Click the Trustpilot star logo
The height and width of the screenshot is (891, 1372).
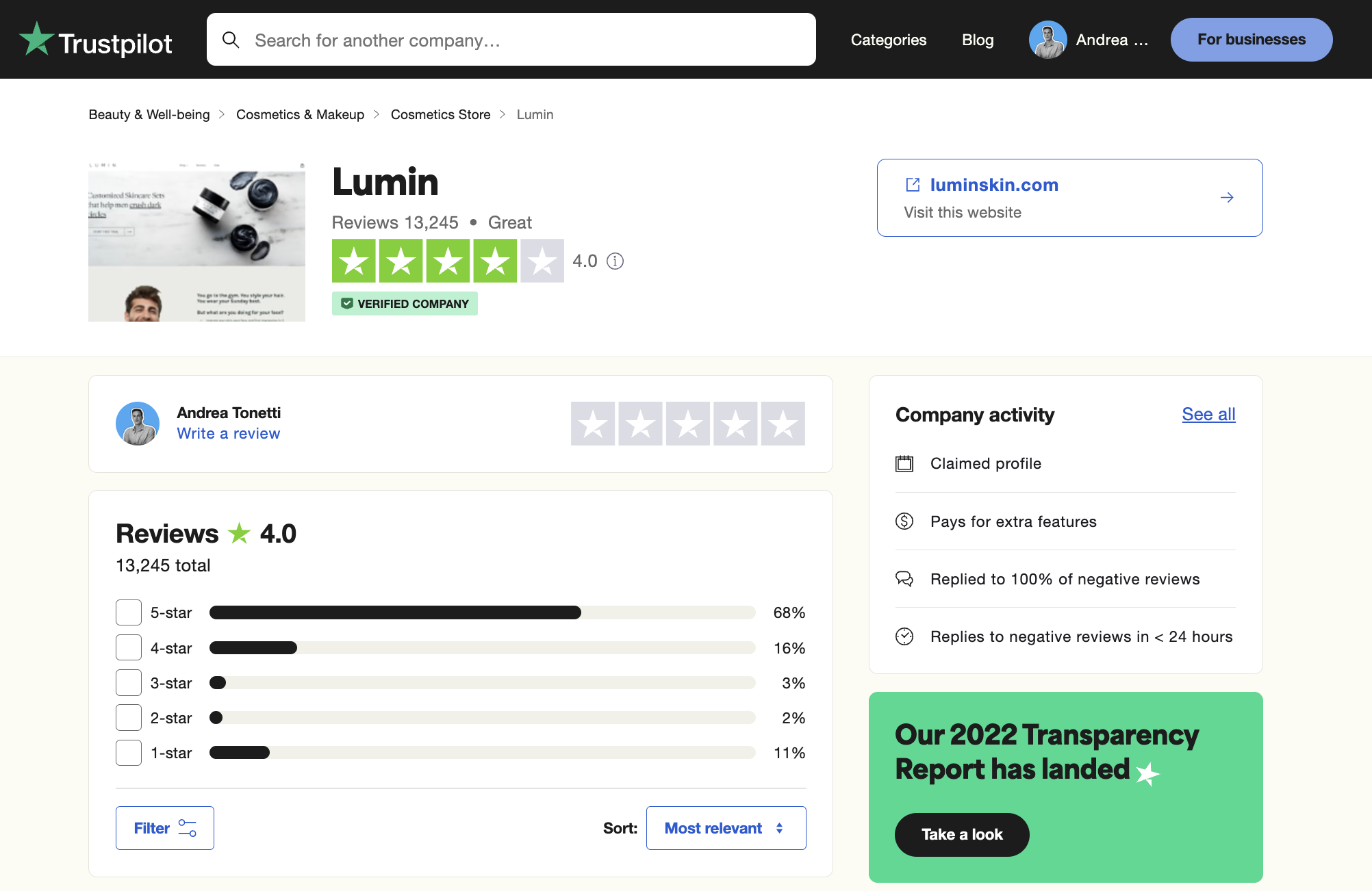coord(37,40)
